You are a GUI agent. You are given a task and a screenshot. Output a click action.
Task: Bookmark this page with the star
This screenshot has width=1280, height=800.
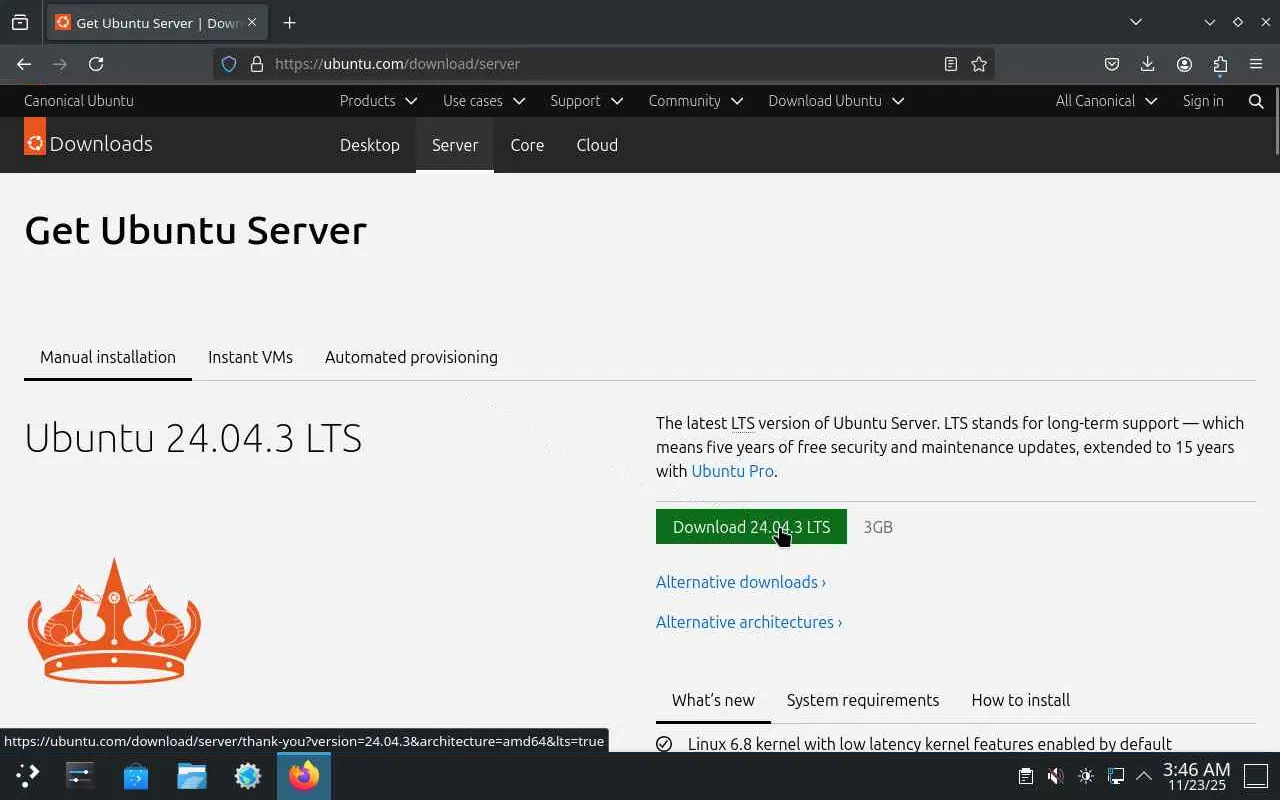tap(979, 64)
